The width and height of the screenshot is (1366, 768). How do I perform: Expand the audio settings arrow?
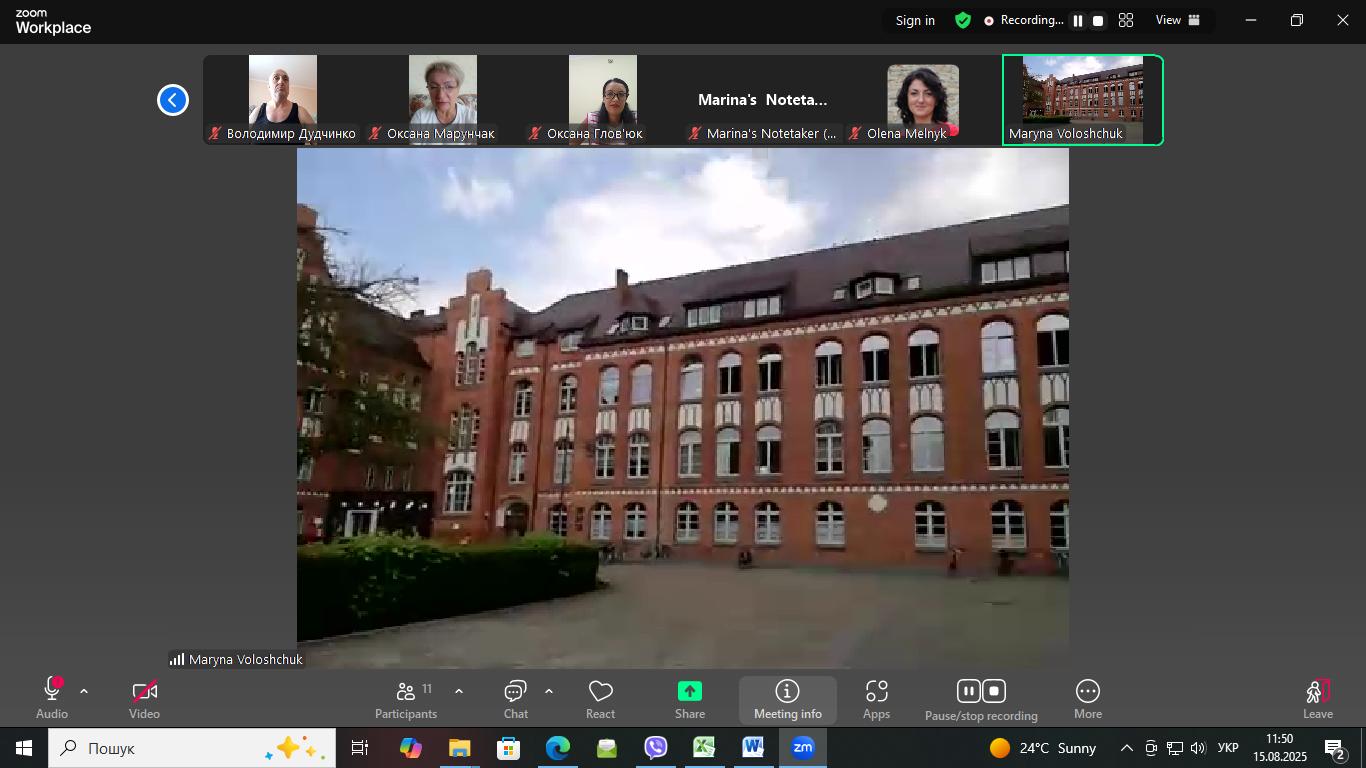(x=84, y=691)
